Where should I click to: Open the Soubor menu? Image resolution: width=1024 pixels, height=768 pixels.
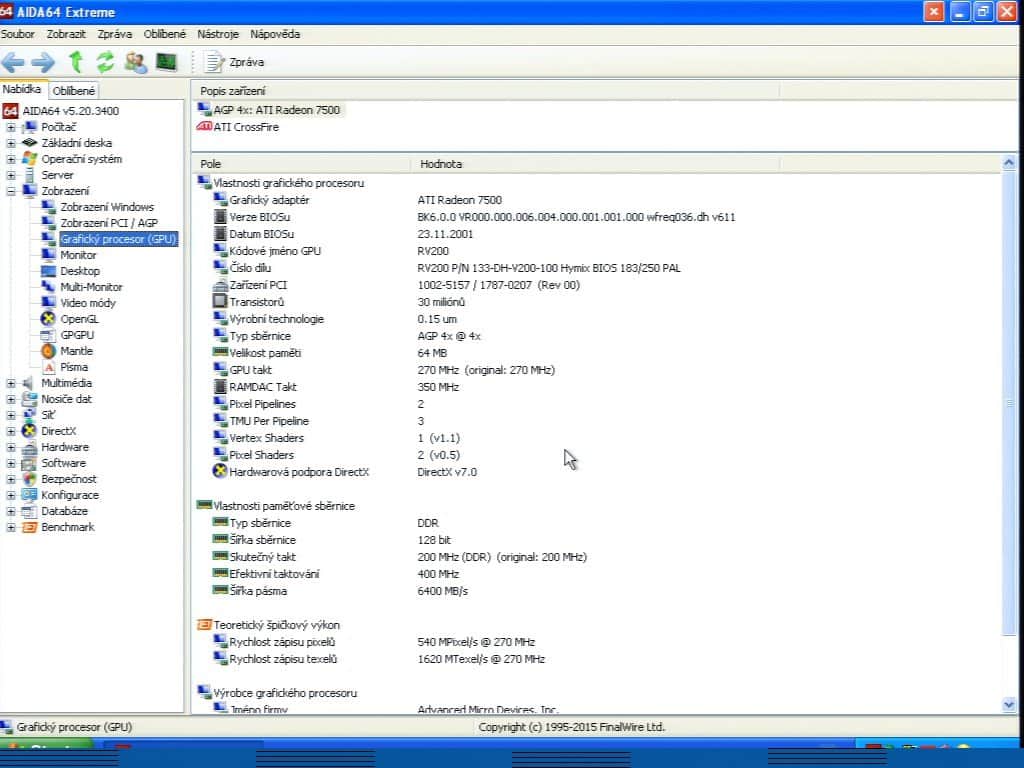[18, 34]
